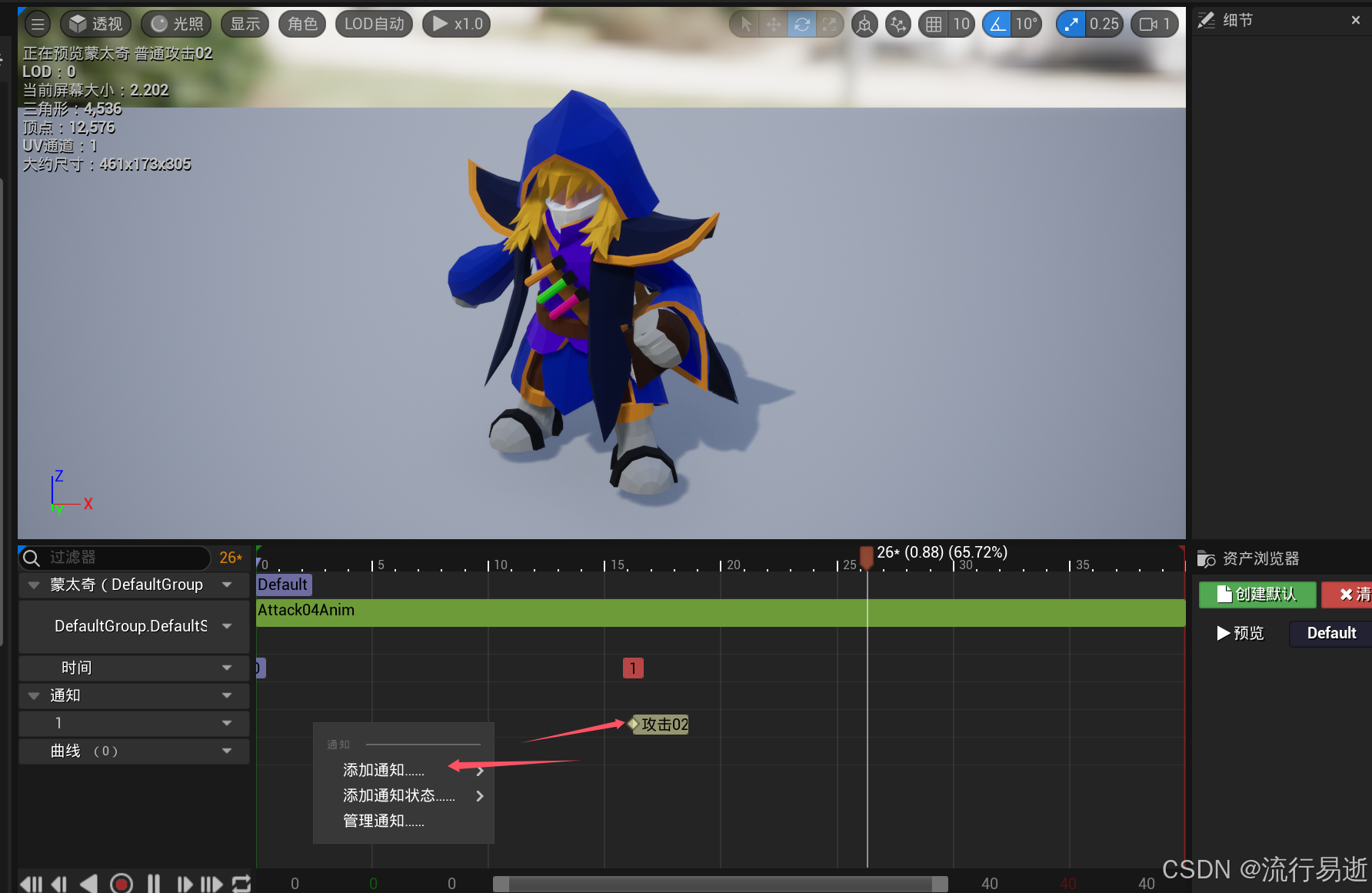
Task: Open the 光照 lighting mode menu
Action: 177,24
